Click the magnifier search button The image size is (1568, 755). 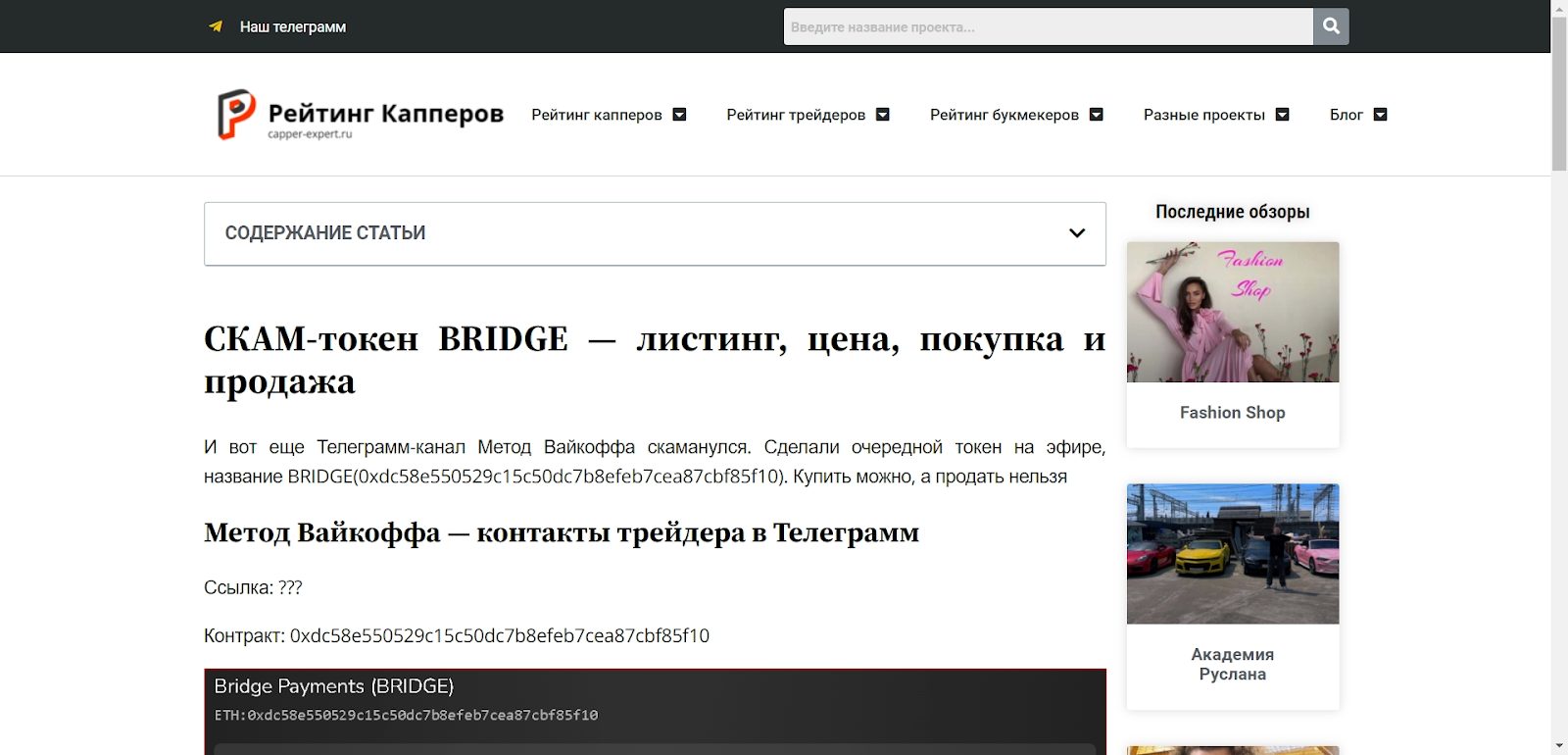[x=1331, y=26]
